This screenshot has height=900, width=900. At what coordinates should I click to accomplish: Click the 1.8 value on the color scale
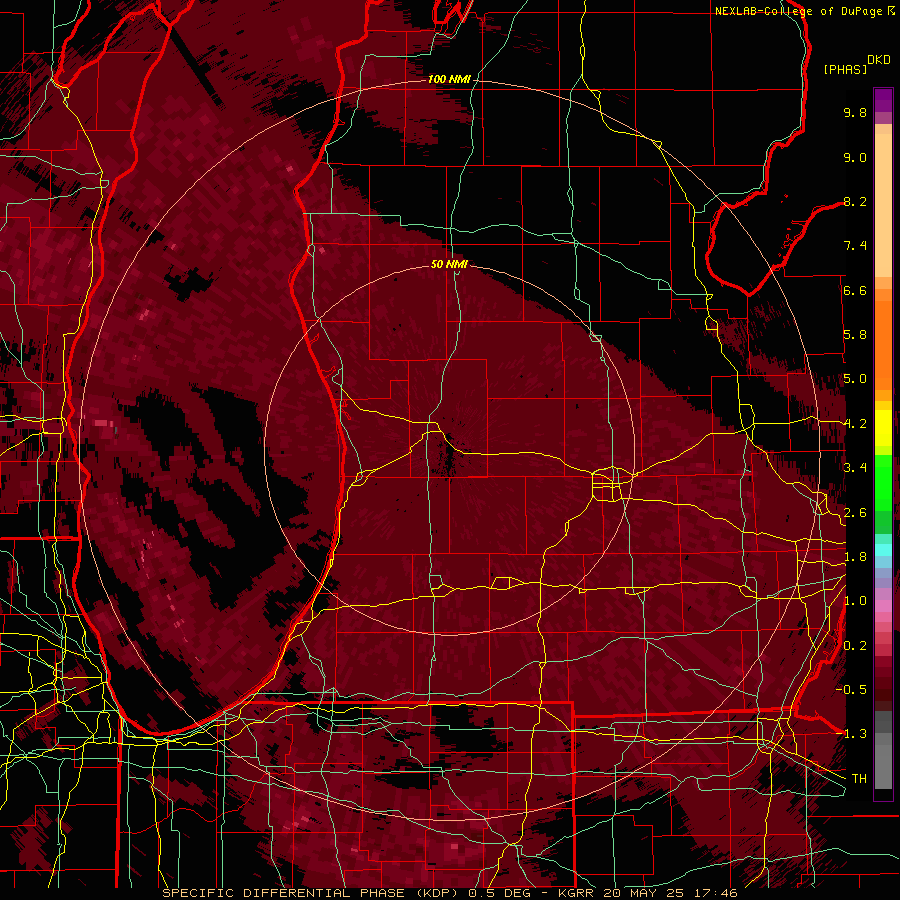855,557
